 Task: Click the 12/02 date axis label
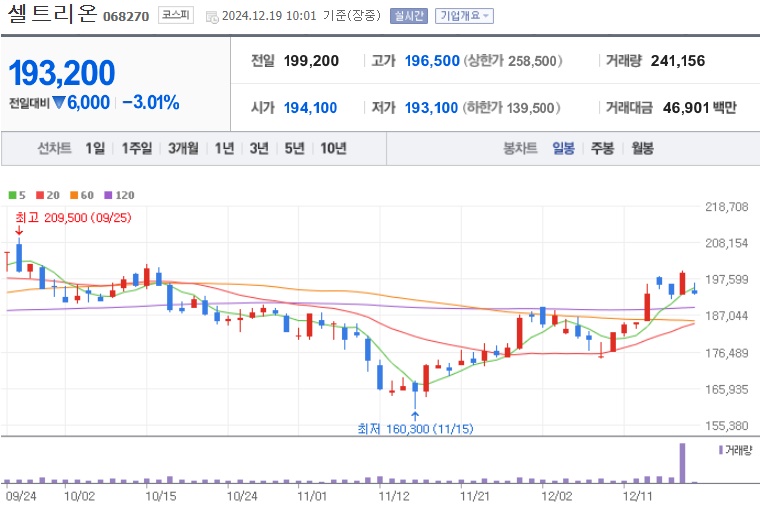556,496
